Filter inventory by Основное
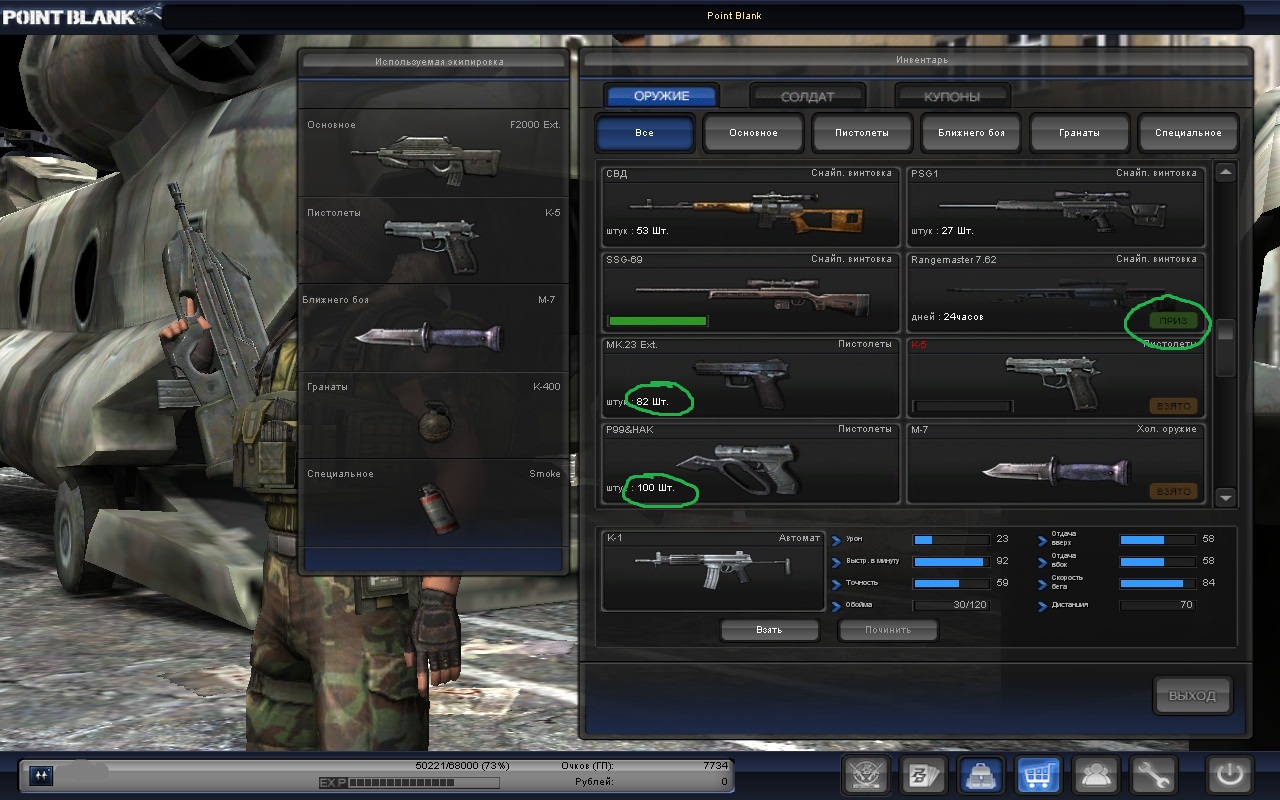The width and height of the screenshot is (1280, 800). coord(753,133)
